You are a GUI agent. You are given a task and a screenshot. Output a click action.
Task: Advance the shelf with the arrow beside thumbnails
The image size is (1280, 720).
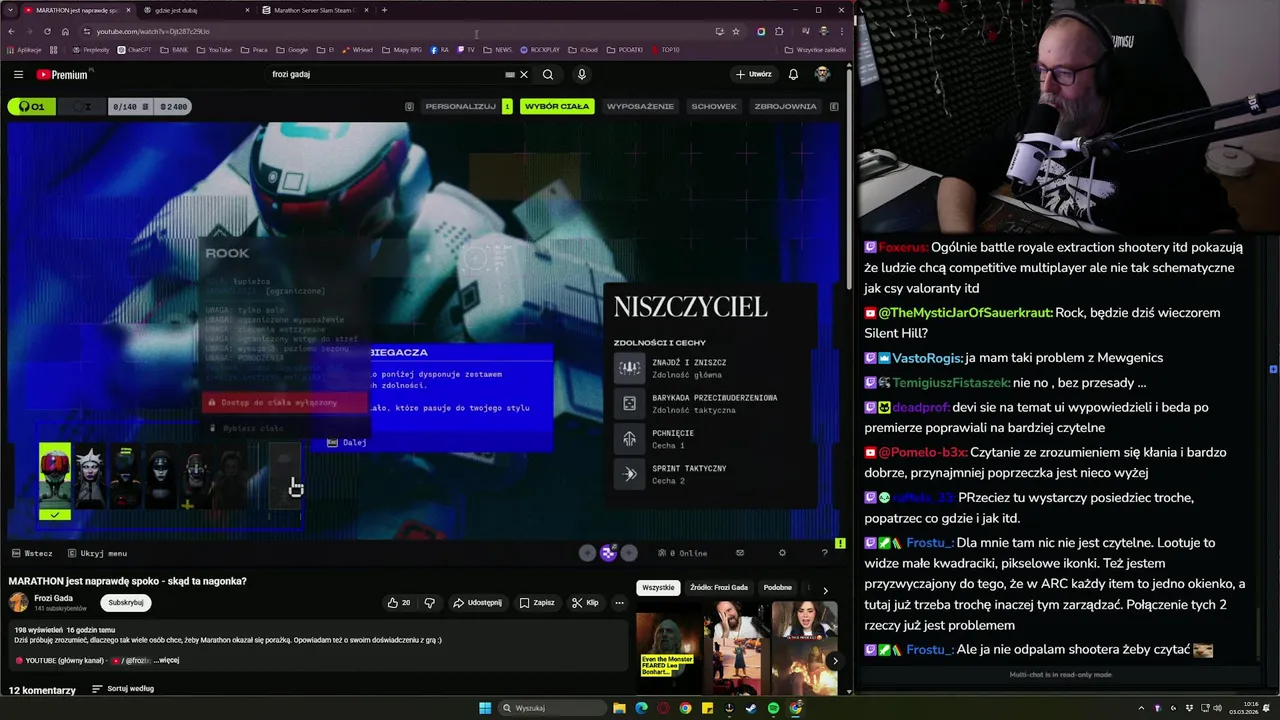coord(835,660)
